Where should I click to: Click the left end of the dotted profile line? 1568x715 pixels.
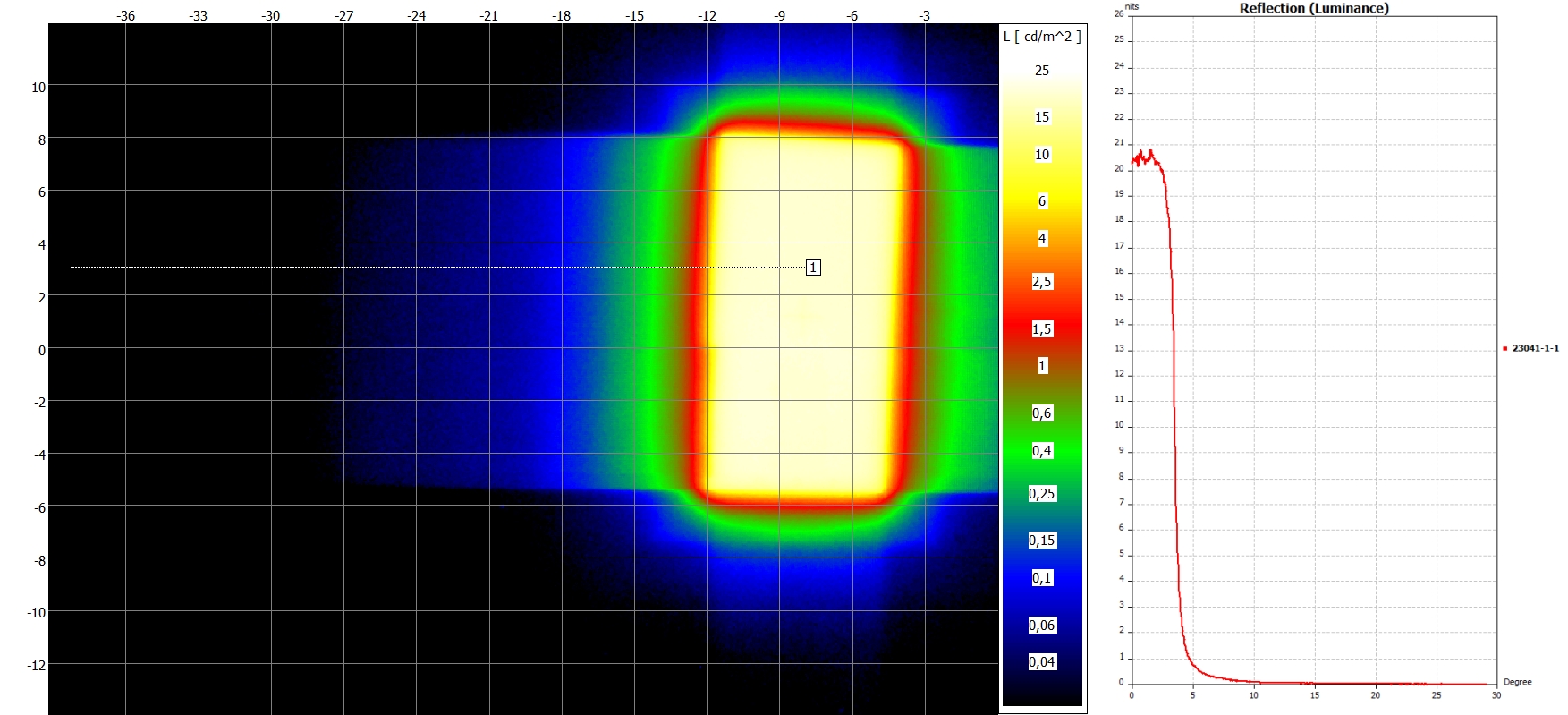coord(72,267)
